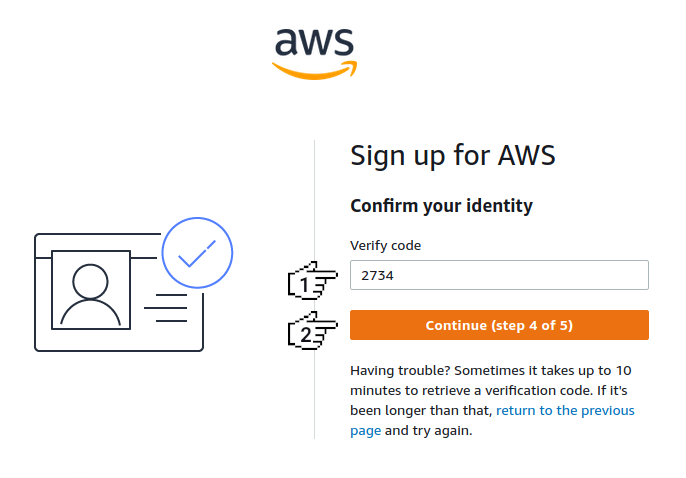Follow the 'return to the previous' link
The height and width of the screenshot is (478, 686).
(565, 411)
